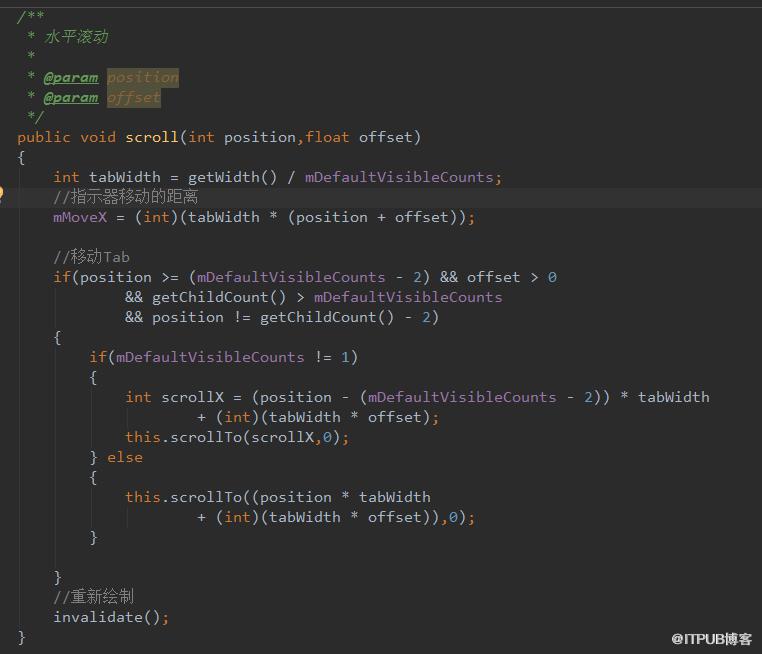Click "this.scrollTo((position * tabWidth" in else block

[278, 498]
